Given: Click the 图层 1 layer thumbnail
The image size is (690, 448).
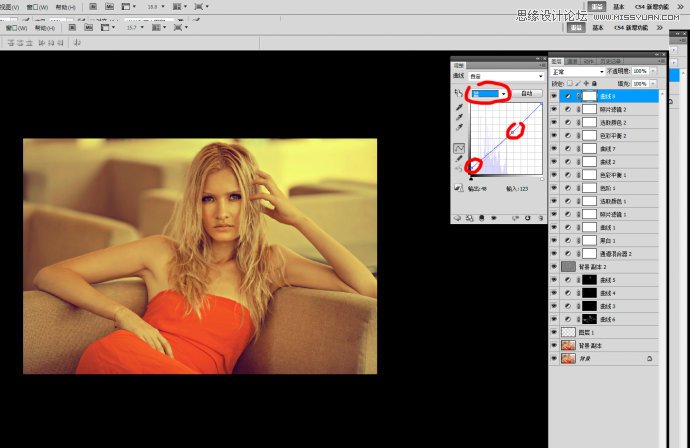Looking at the screenshot, I should (569, 332).
